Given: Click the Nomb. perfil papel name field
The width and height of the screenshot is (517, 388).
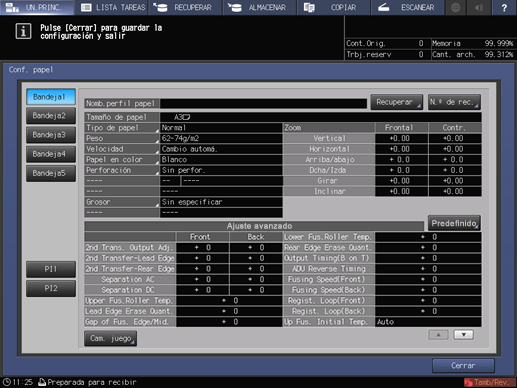Looking at the screenshot, I should pos(263,103).
